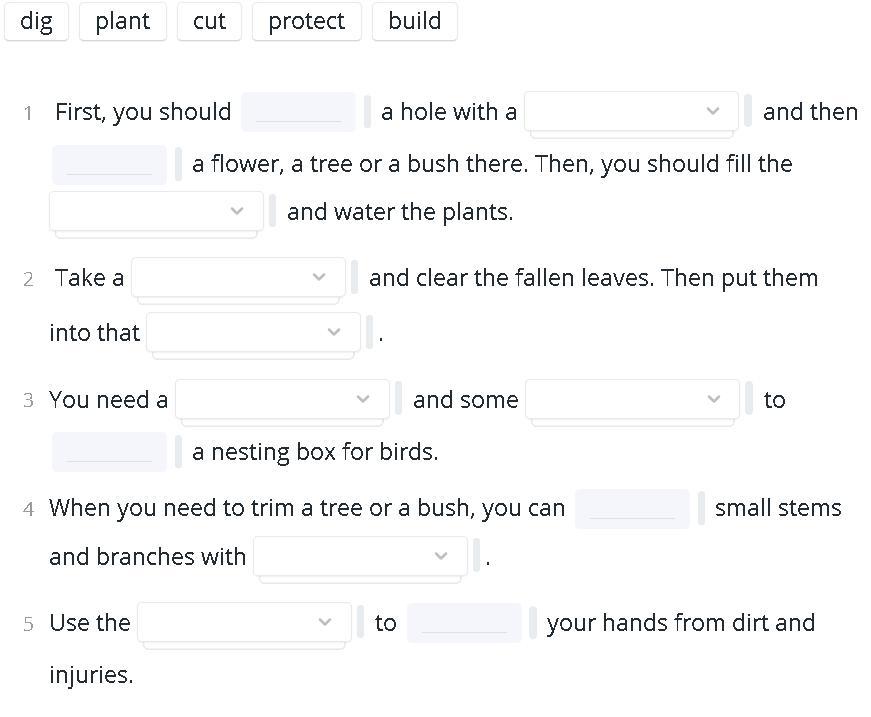
Task: Open the dropdown after 'Take a'
Action: click(x=238, y=277)
